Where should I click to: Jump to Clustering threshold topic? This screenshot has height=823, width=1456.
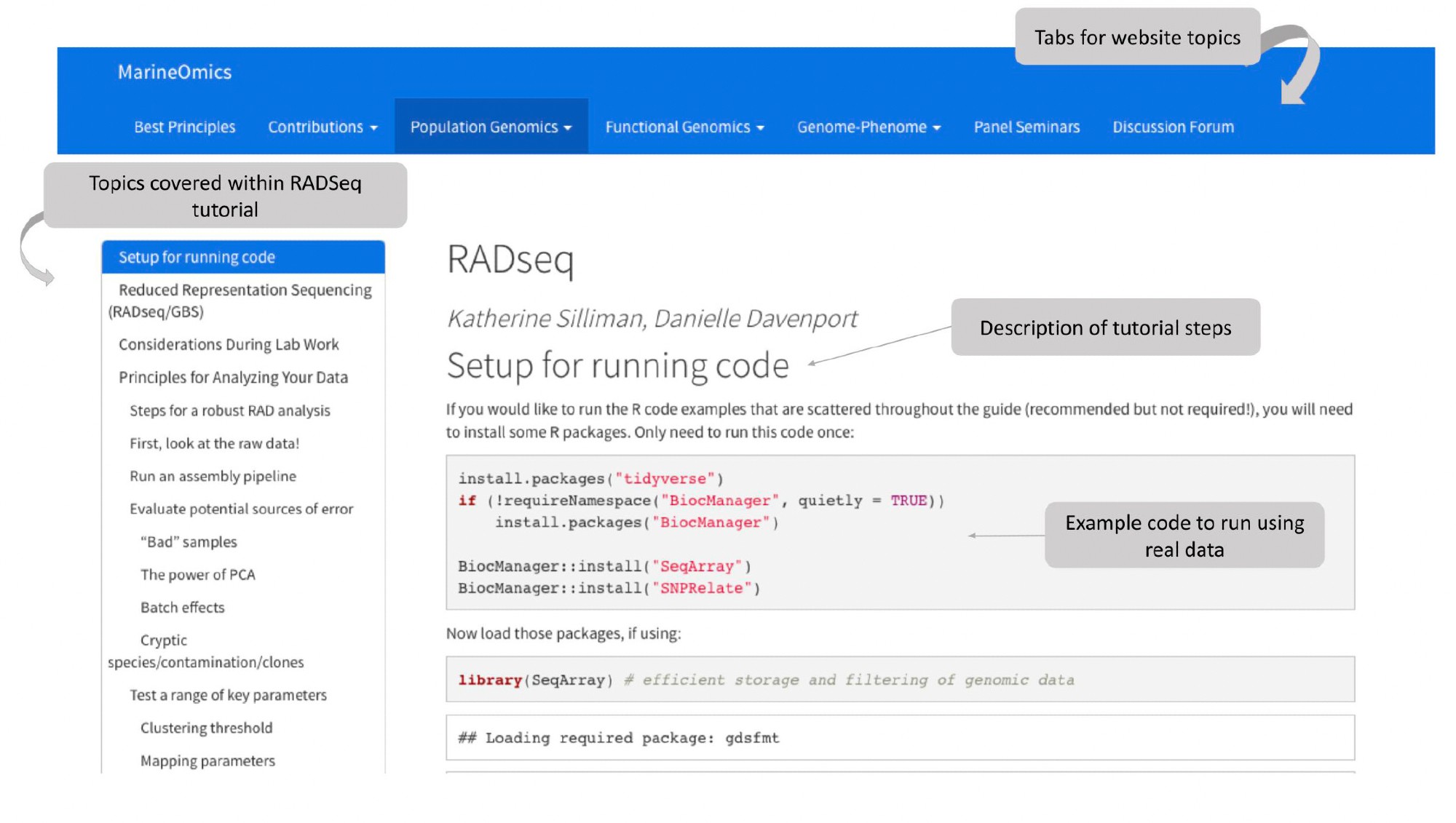pos(206,728)
